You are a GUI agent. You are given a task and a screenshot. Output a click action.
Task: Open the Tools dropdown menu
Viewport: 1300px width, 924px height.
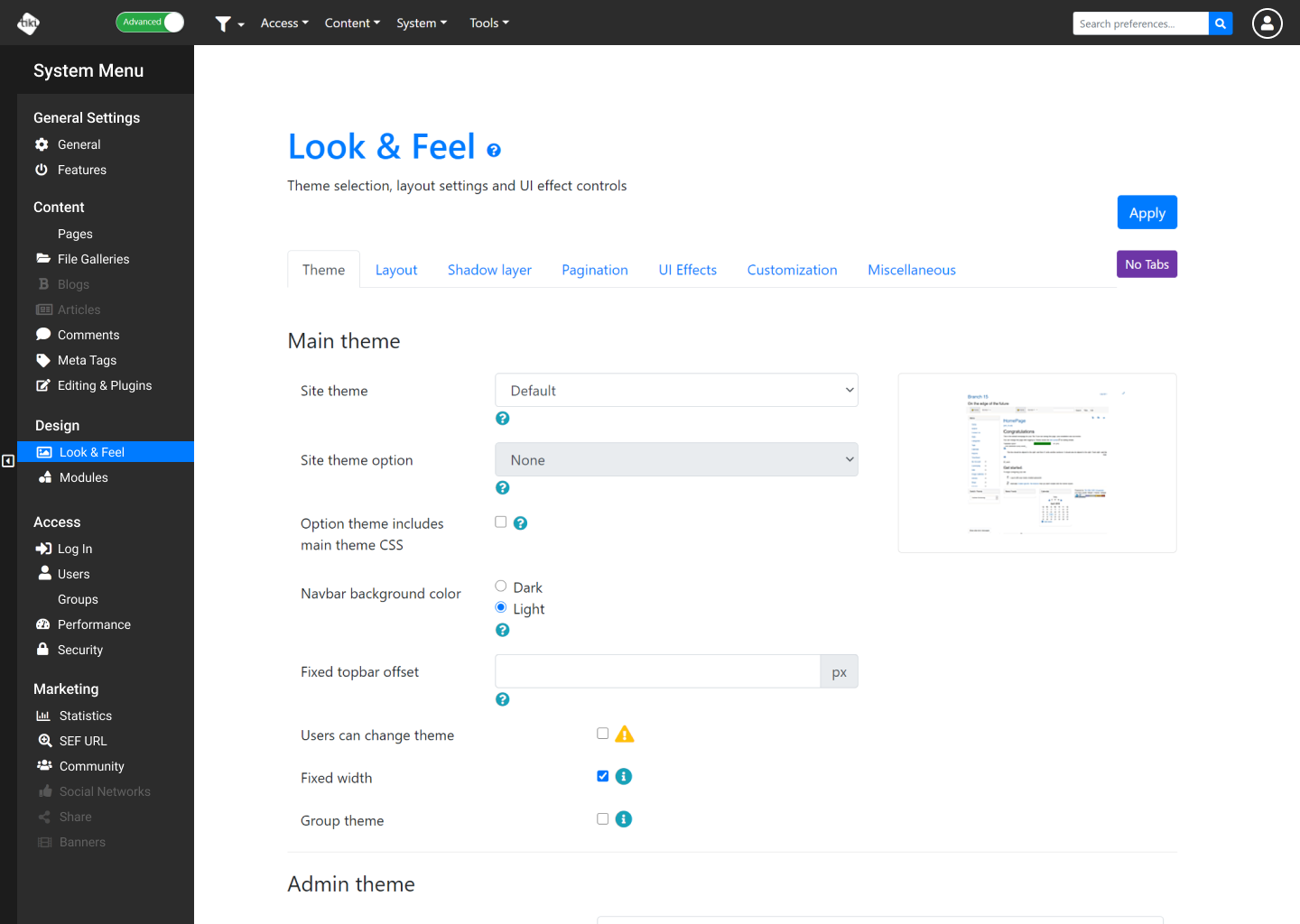point(489,23)
